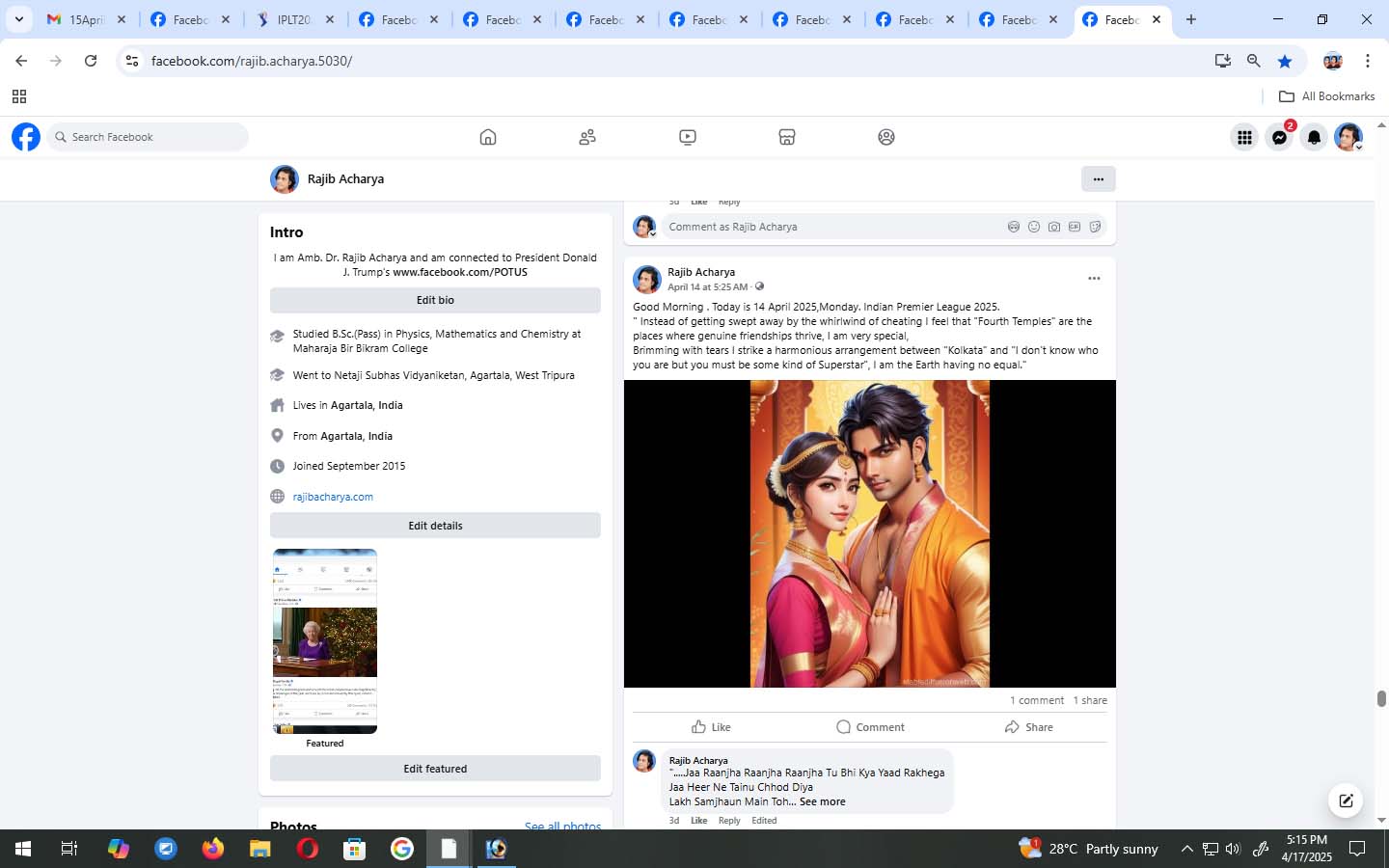Click the install app icon in address bar
Viewport: 1389px width, 868px height.
pos(1222,61)
